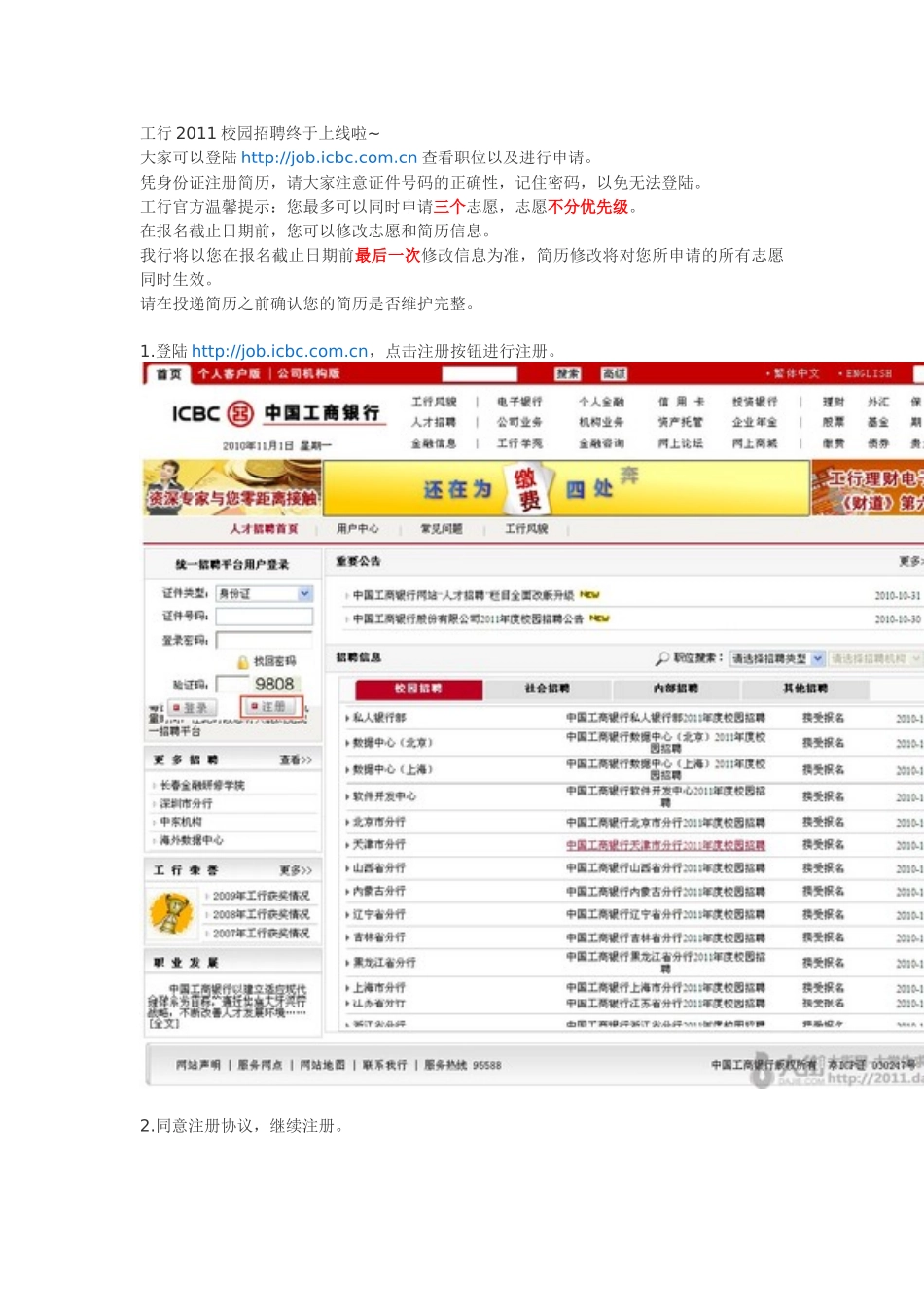The height and width of the screenshot is (1307, 924).
Task: Click the 找回密码 link
Action: tap(274, 662)
